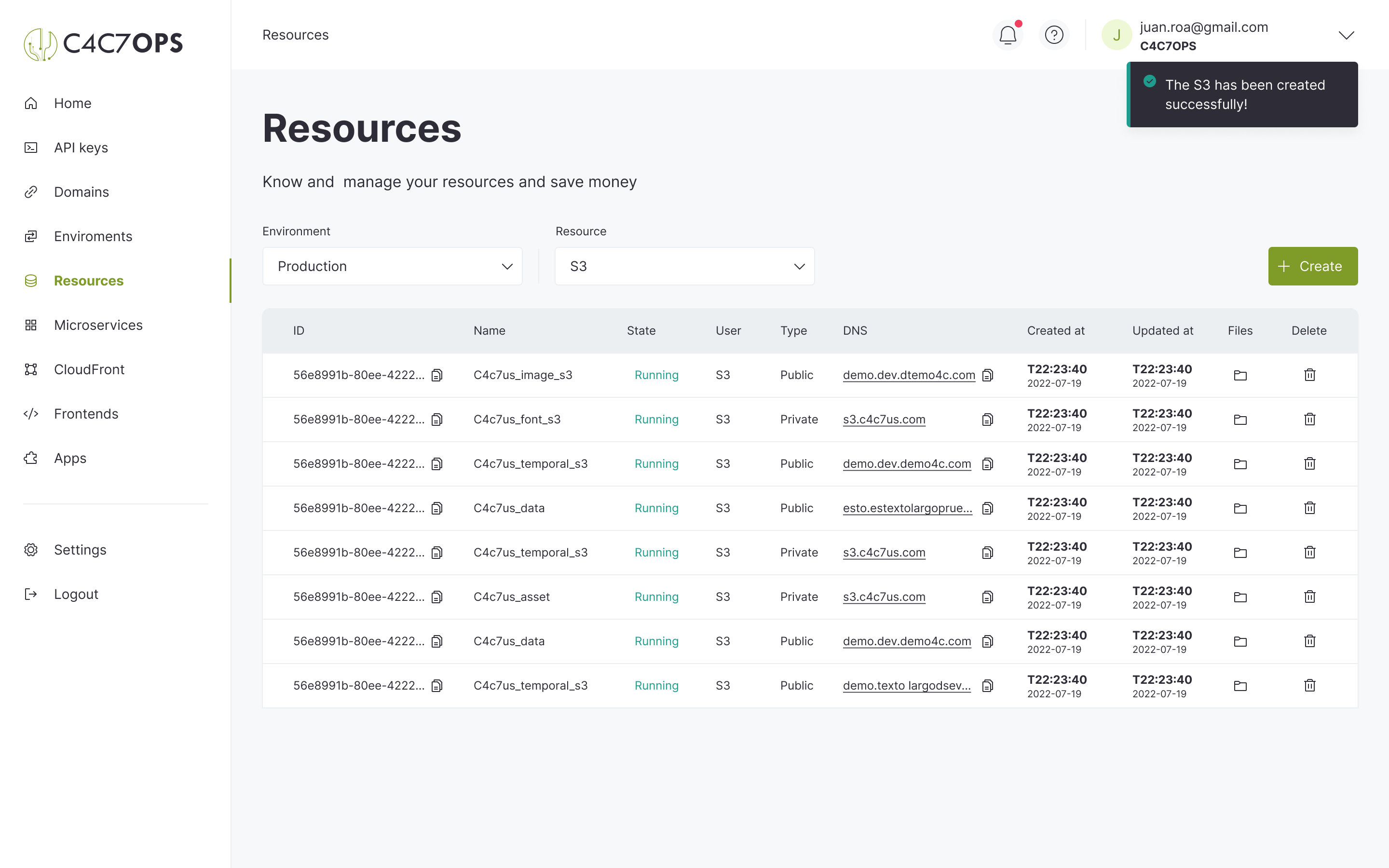Click the Resources breadcrumb in header

coord(295,35)
